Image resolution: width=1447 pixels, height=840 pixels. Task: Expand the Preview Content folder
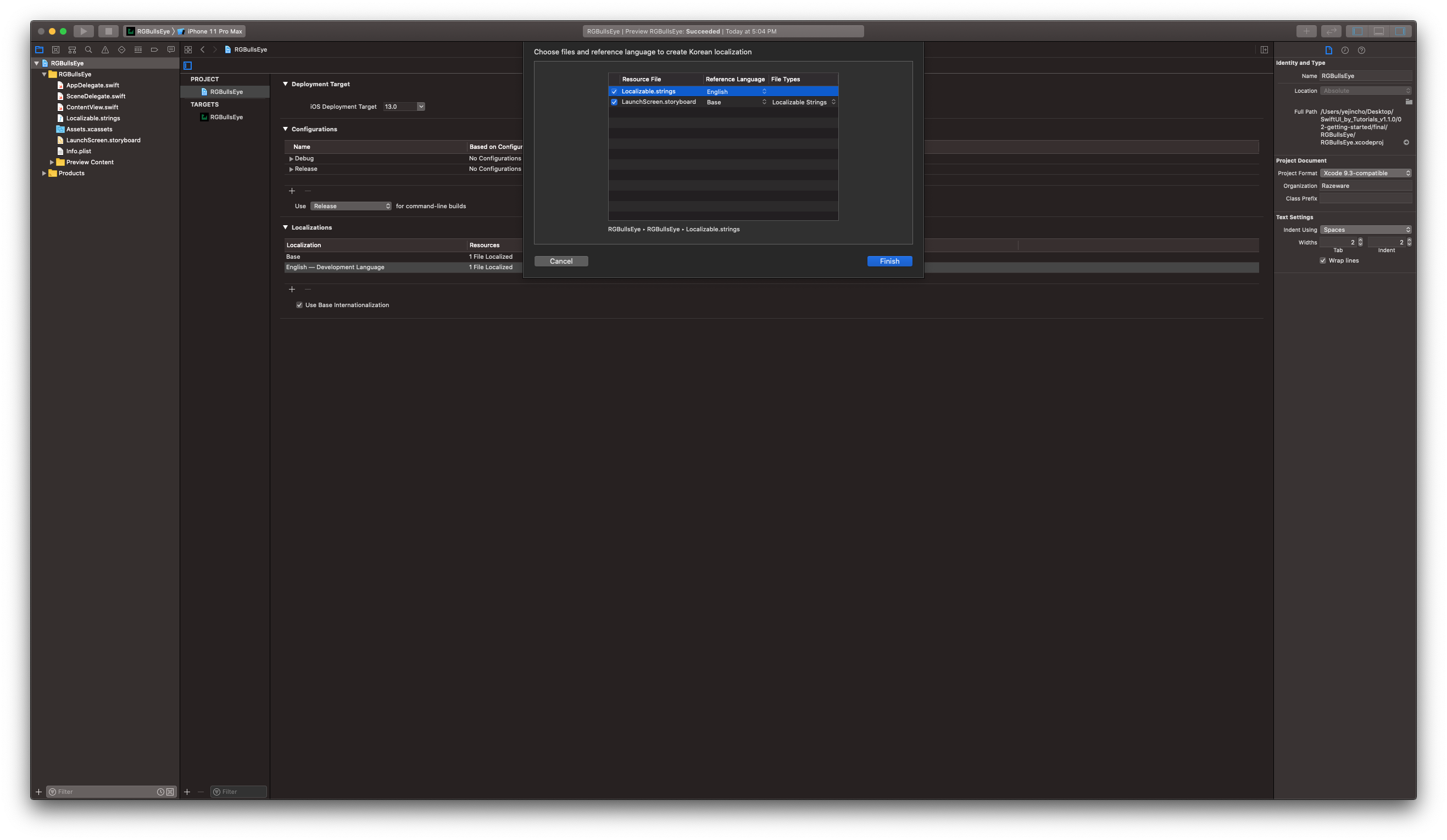coord(52,163)
